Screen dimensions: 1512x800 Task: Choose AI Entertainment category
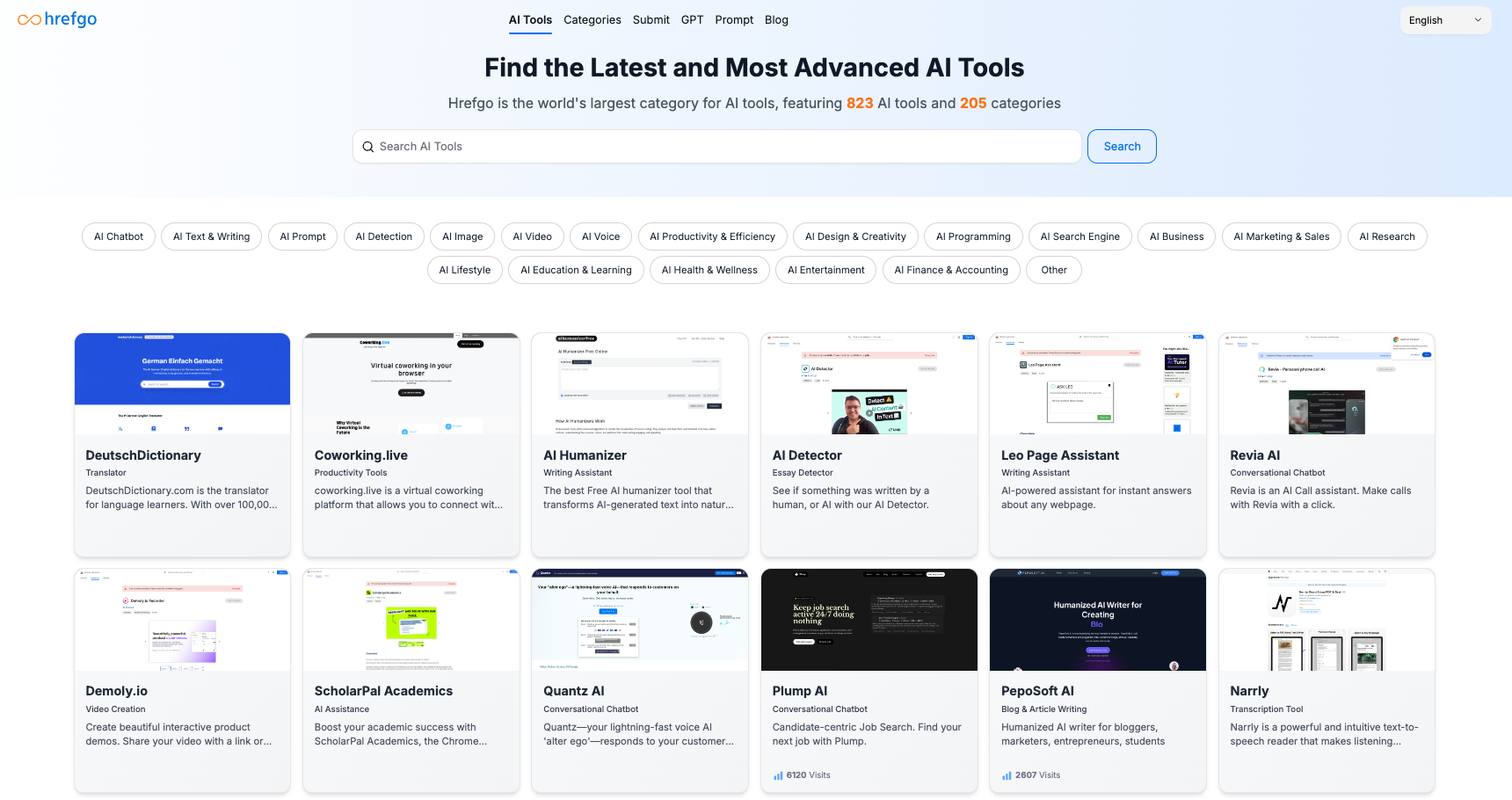pyautogui.click(x=826, y=270)
